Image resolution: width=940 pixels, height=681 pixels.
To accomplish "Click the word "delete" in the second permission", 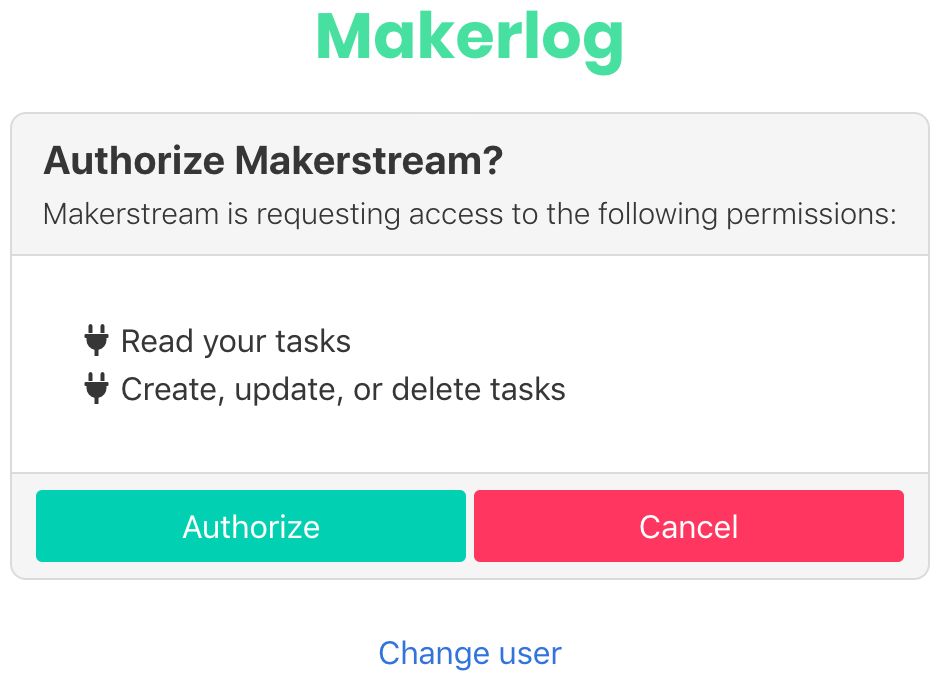I will [x=438, y=388].
